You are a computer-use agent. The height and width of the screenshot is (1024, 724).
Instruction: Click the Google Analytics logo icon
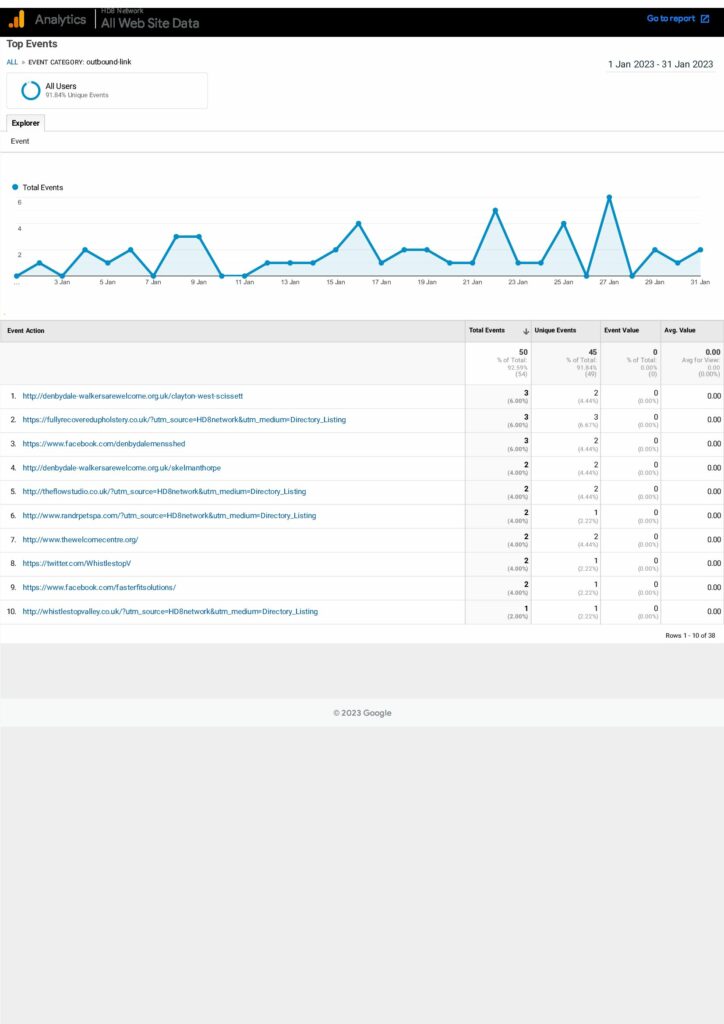(16, 19)
